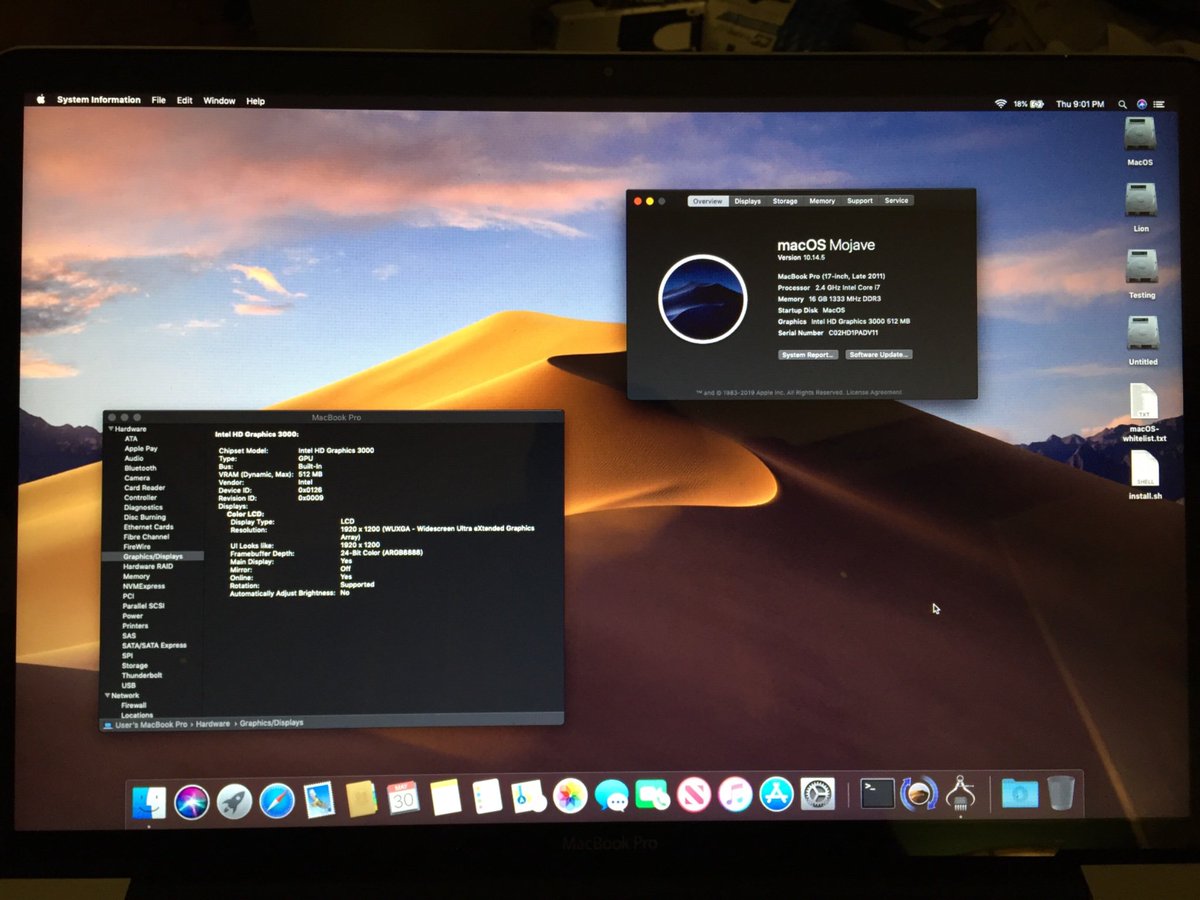Select Apple Pay in the sidebar

point(141,449)
